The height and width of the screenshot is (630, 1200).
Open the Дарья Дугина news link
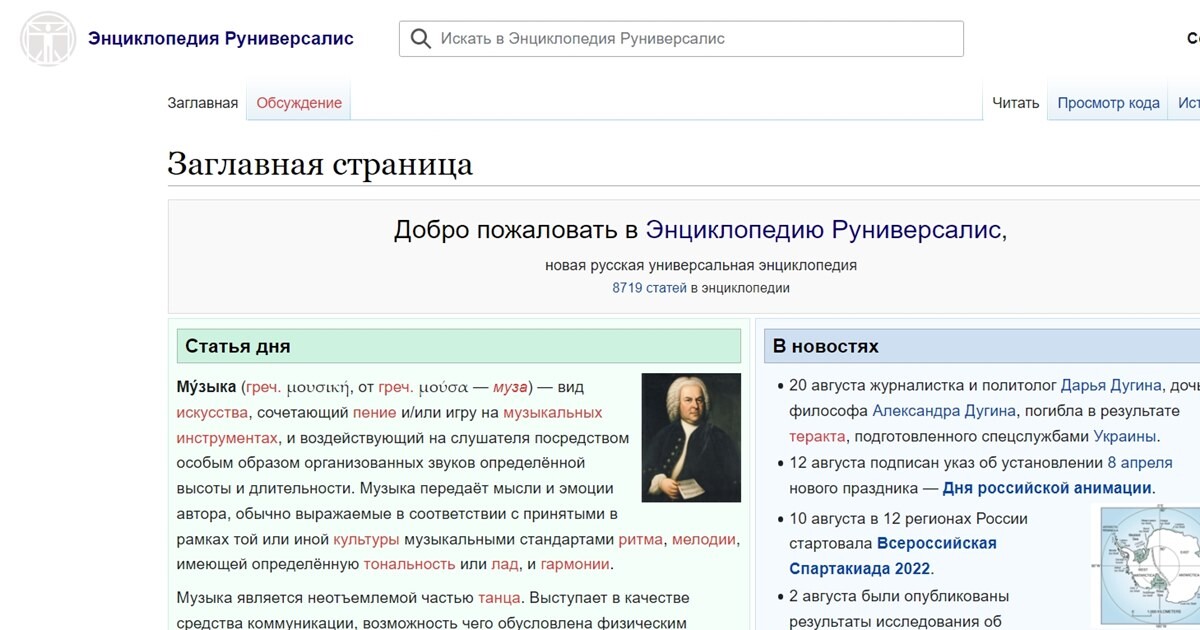[x=1111, y=385]
